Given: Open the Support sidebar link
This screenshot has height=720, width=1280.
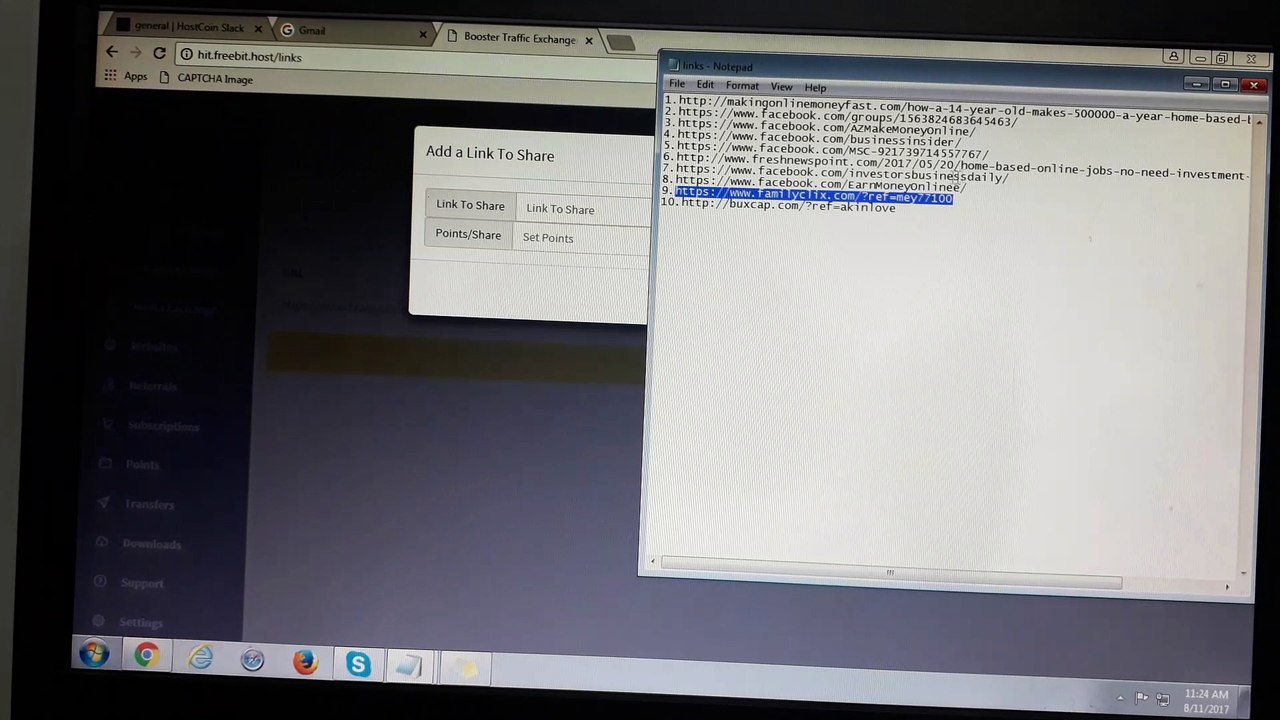Looking at the screenshot, I should (142, 583).
